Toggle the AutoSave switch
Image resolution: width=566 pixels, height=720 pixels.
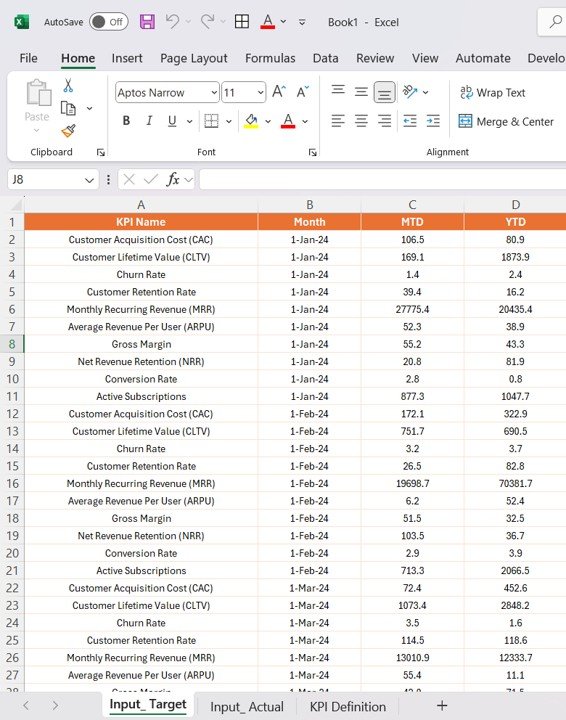(109, 22)
